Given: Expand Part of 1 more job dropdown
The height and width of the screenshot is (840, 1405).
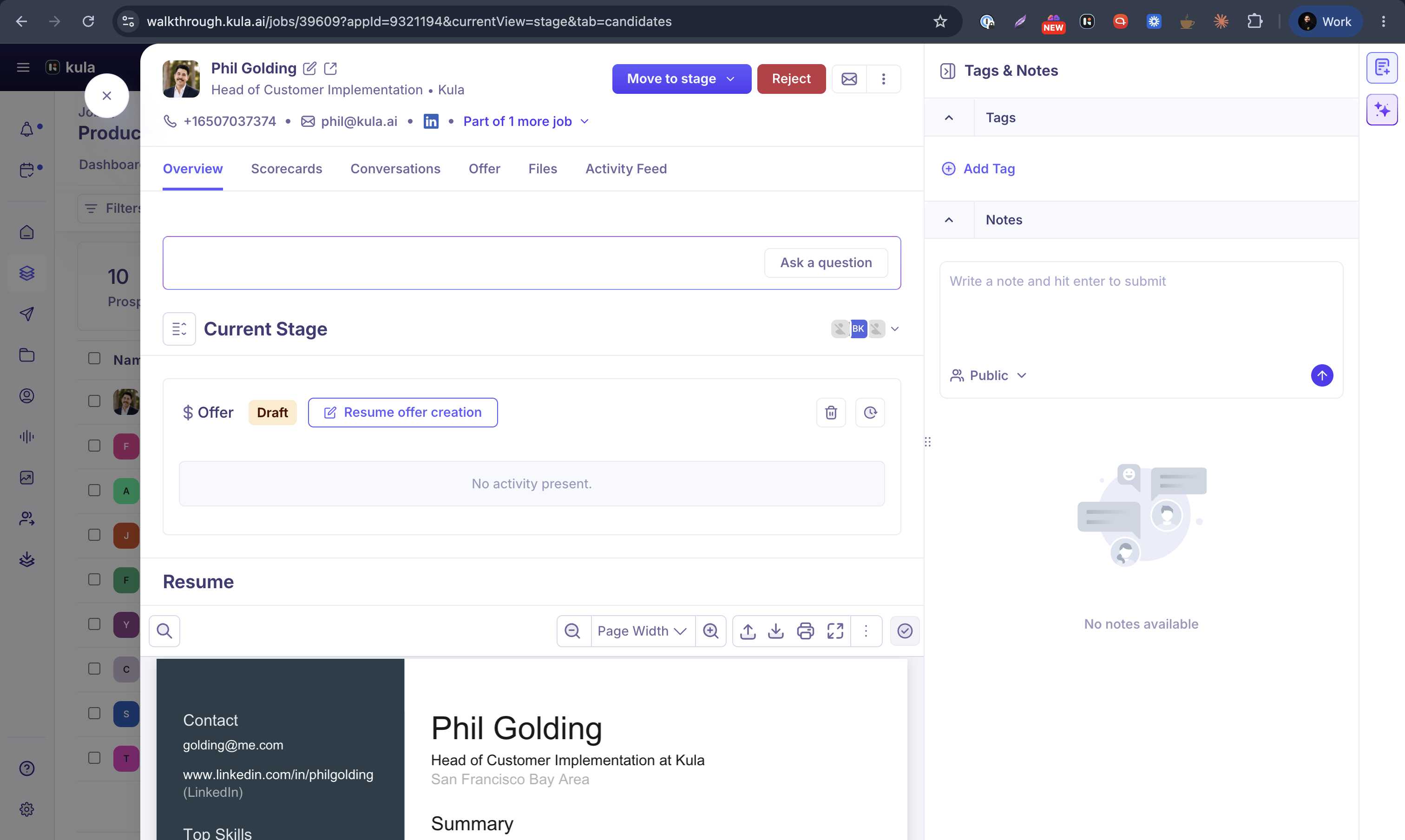Looking at the screenshot, I should pyautogui.click(x=526, y=121).
